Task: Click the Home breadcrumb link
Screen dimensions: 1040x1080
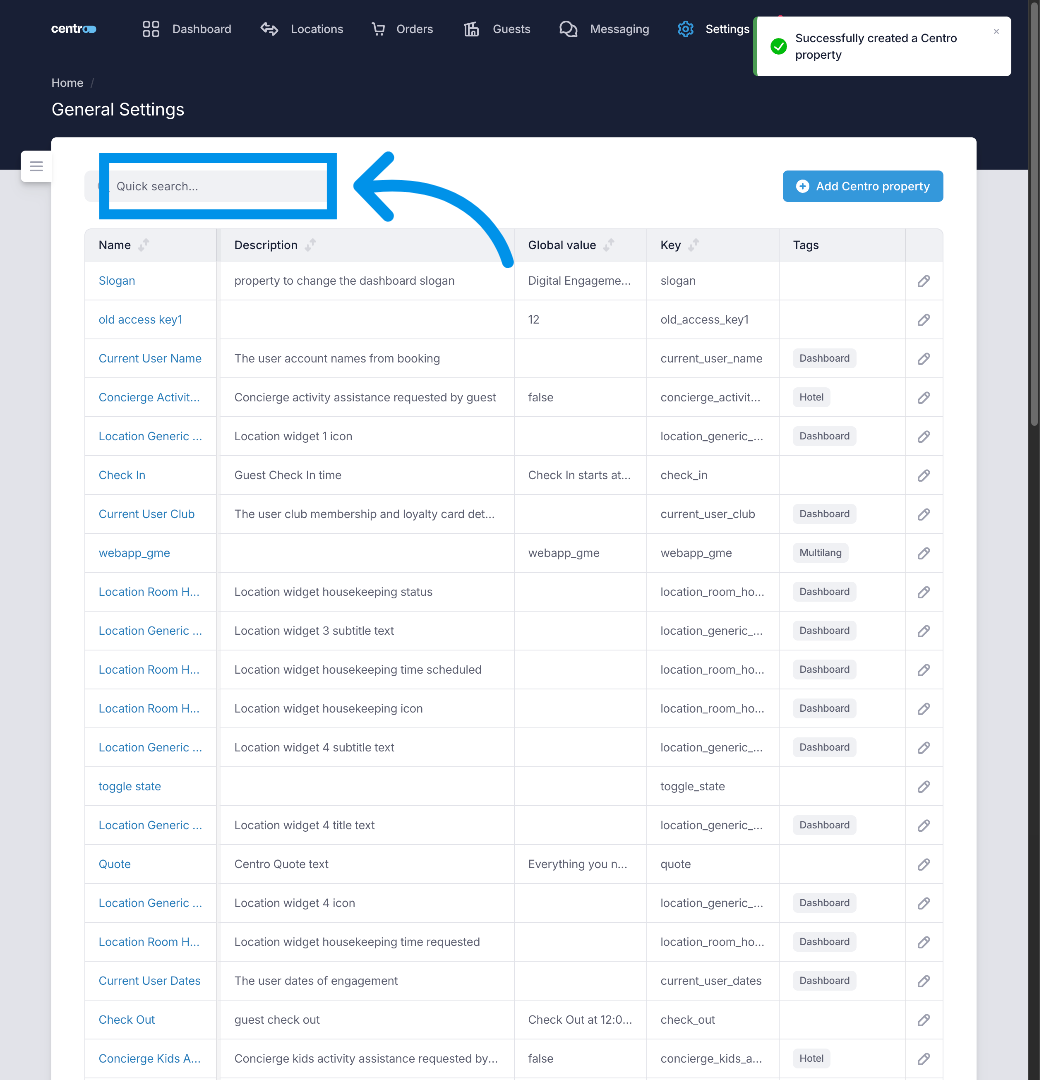Action: [x=67, y=82]
